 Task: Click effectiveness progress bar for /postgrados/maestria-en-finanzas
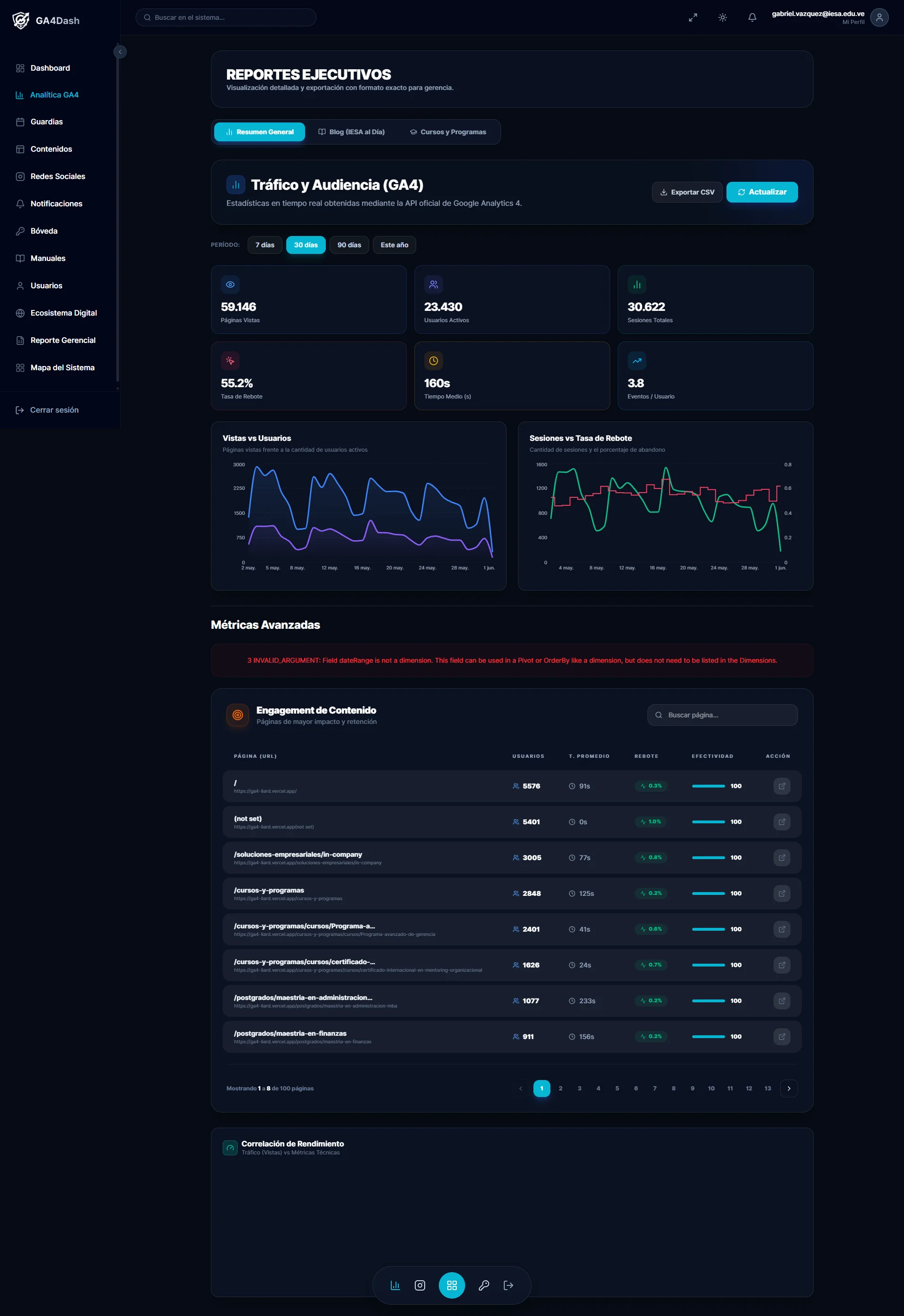tap(708, 1037)
